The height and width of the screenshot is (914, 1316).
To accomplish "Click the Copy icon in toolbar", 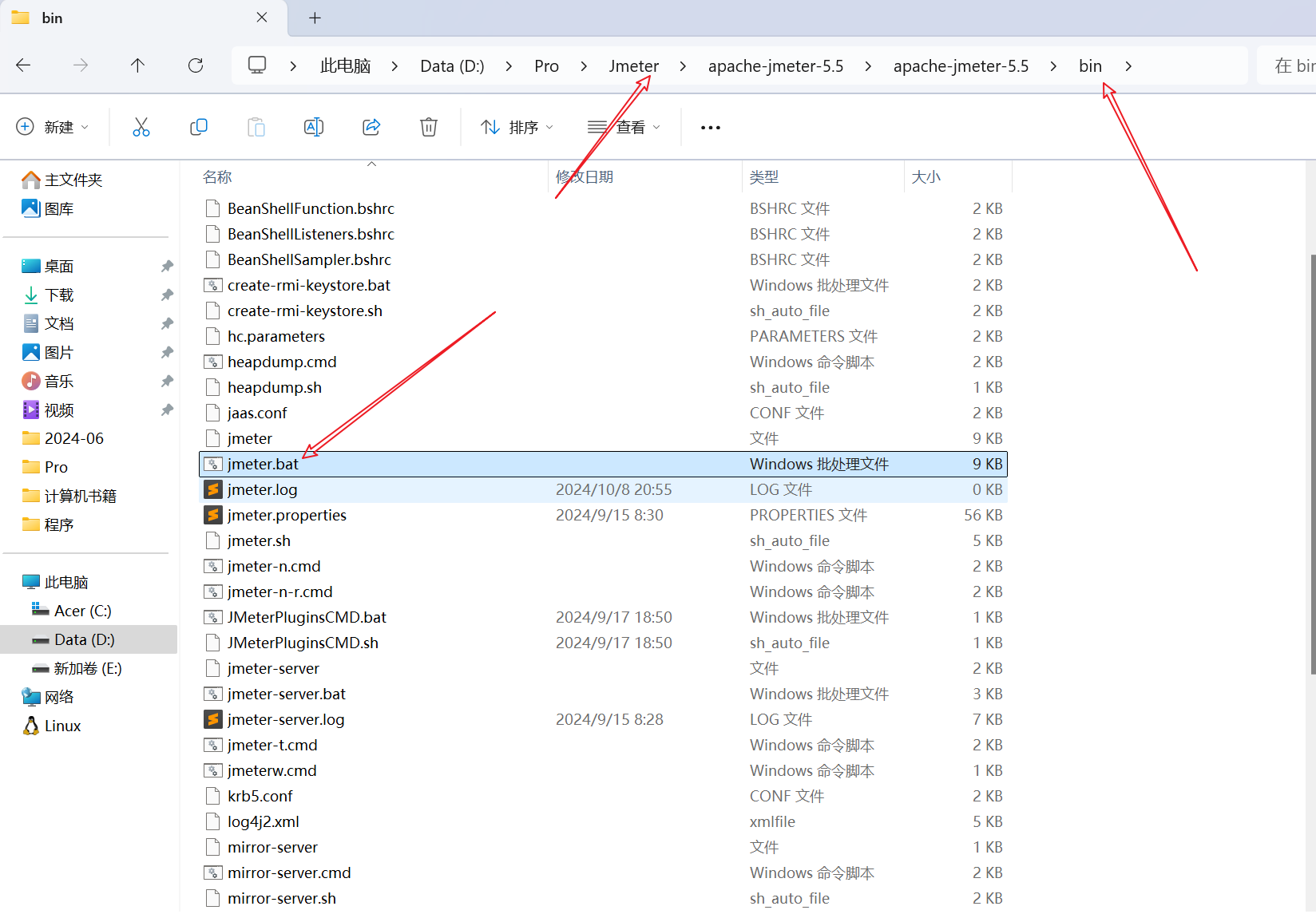I will click(199, 127).
